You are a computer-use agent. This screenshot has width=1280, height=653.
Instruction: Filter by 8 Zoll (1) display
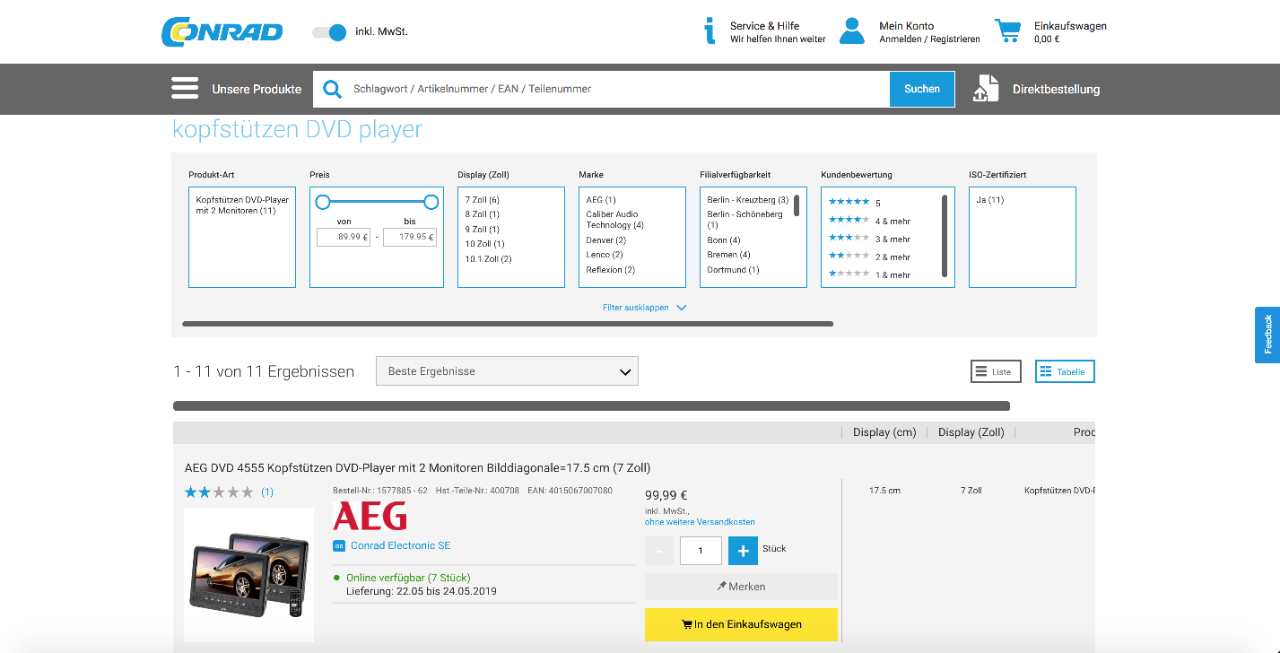[x=482, y=214]
